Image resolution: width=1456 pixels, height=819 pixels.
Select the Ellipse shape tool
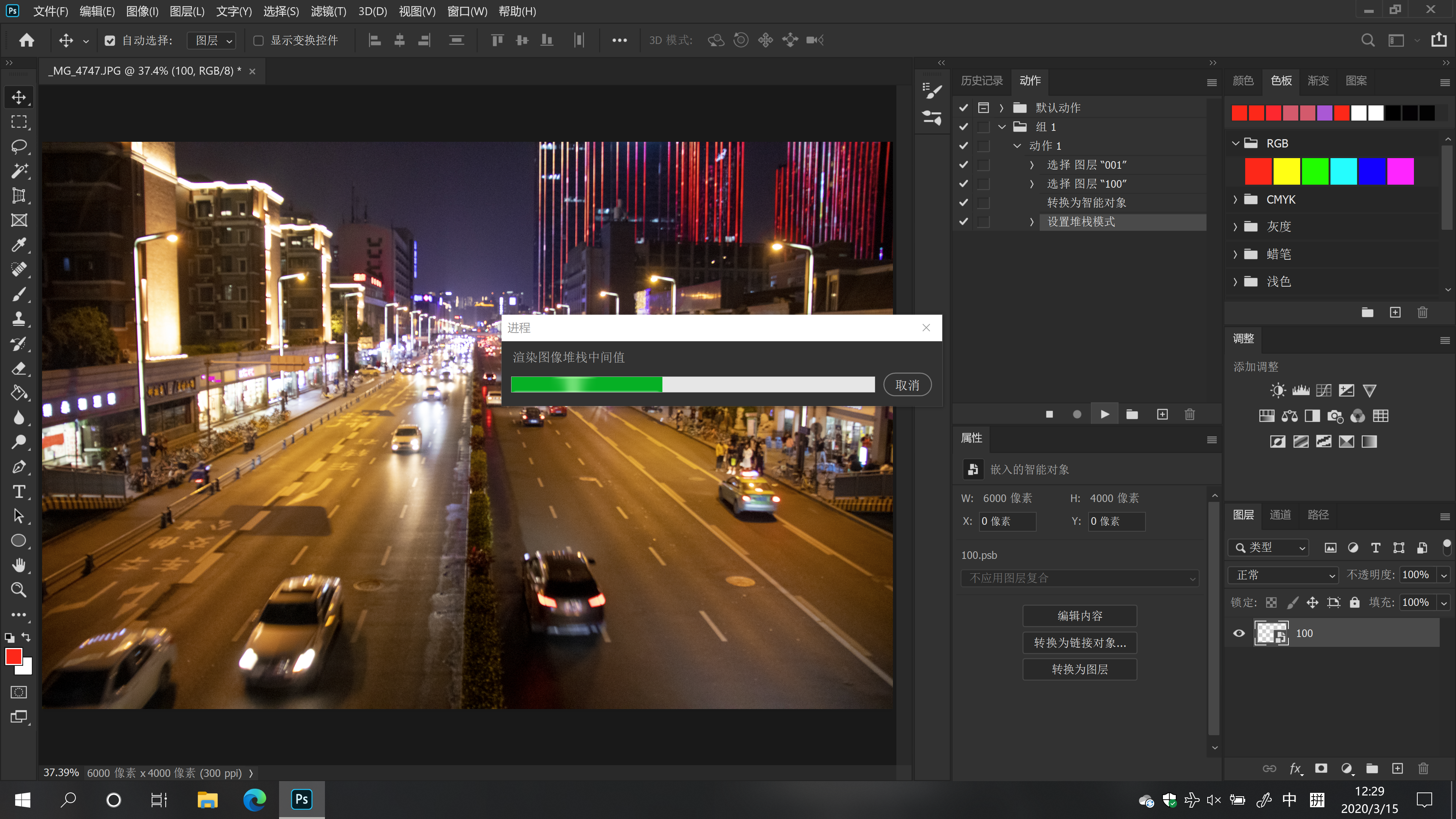(19, 541)
